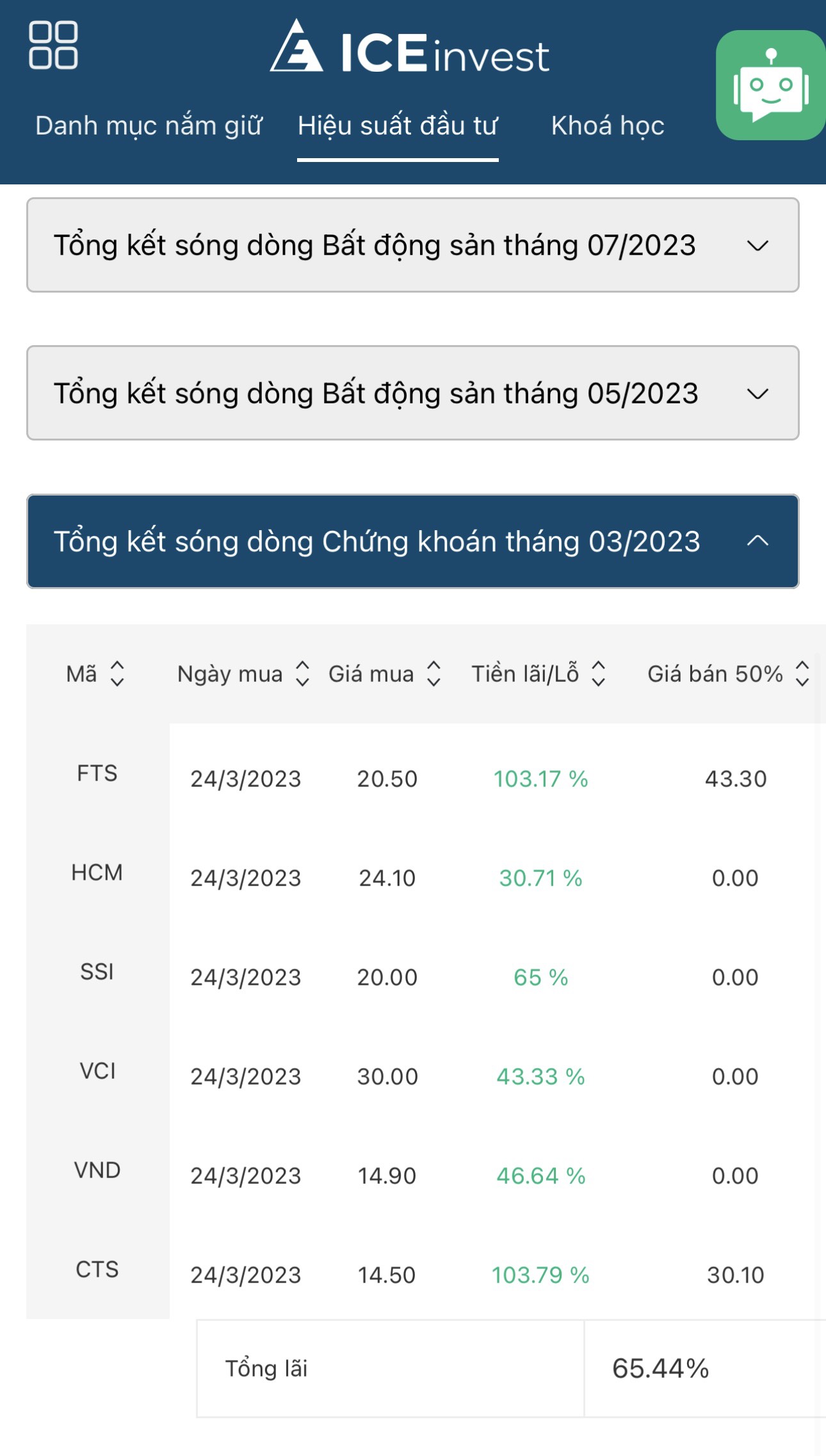Go to Khoá học tab
This screenshot has width=826, height=1456.
coord(608,125)
